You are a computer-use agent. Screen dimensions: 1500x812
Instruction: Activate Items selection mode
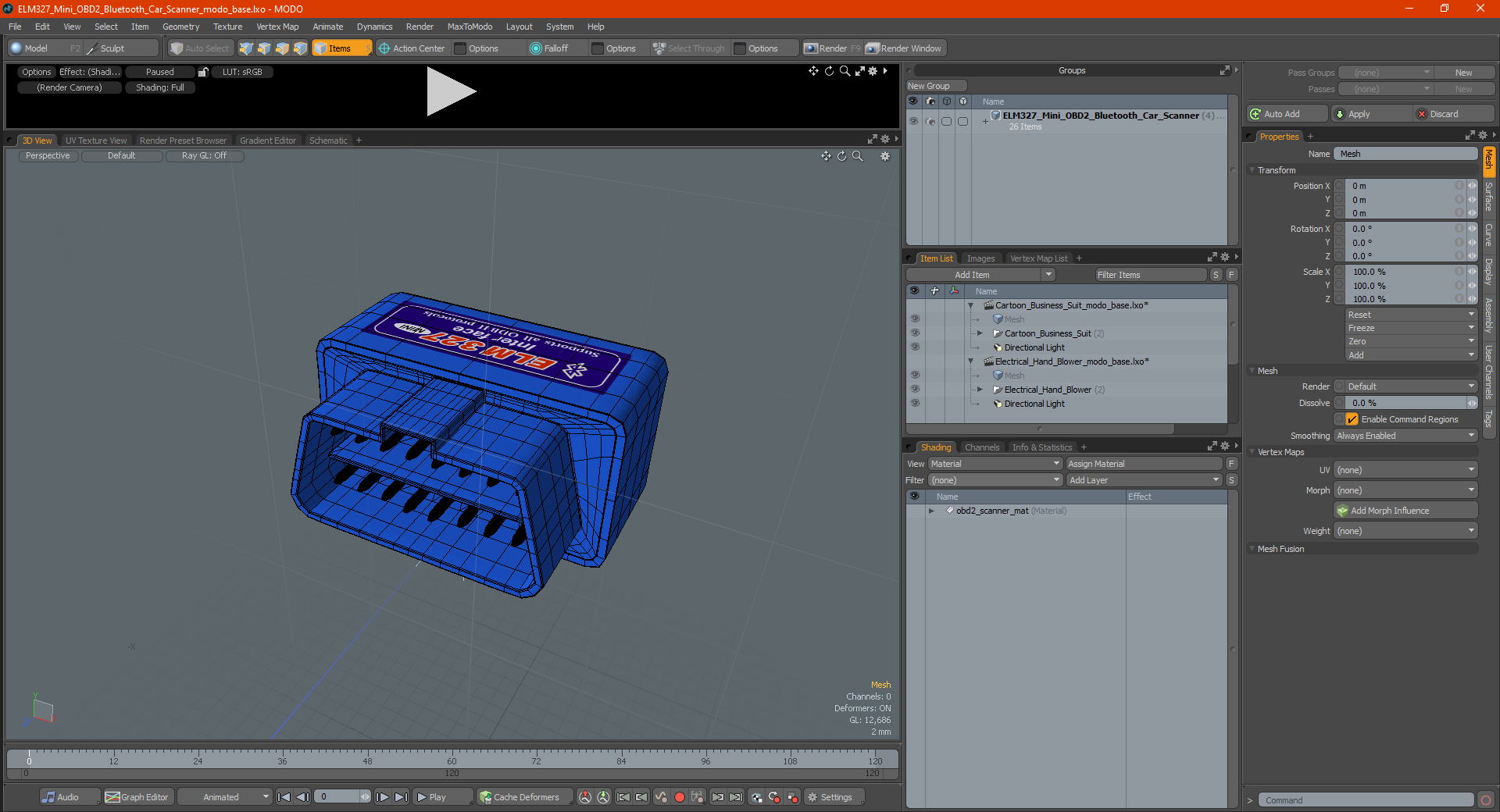pyautogui.click(x=341, y=48)
